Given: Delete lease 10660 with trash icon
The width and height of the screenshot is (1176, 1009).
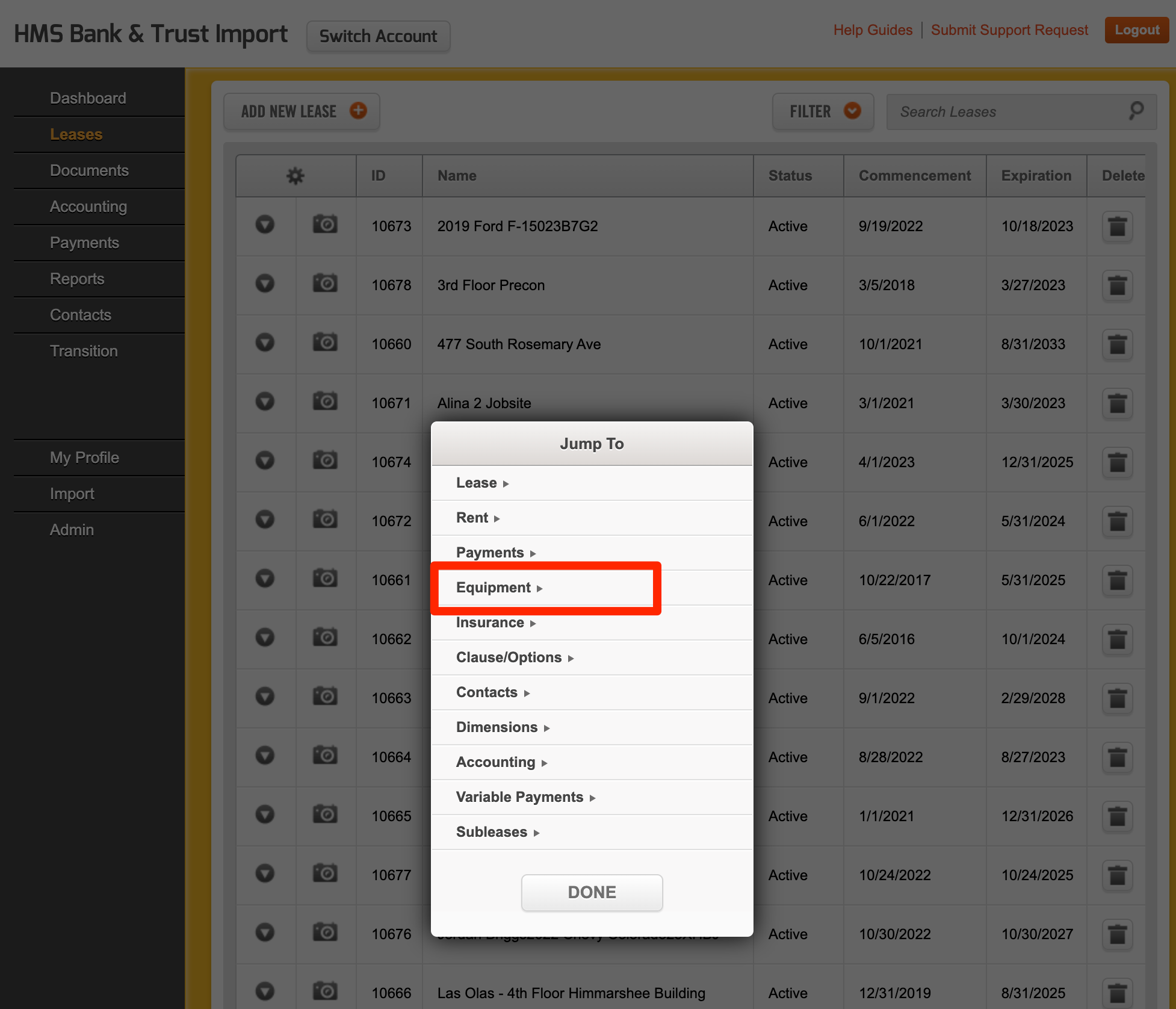Looking at the screenshot, I should coord(1117,344).
